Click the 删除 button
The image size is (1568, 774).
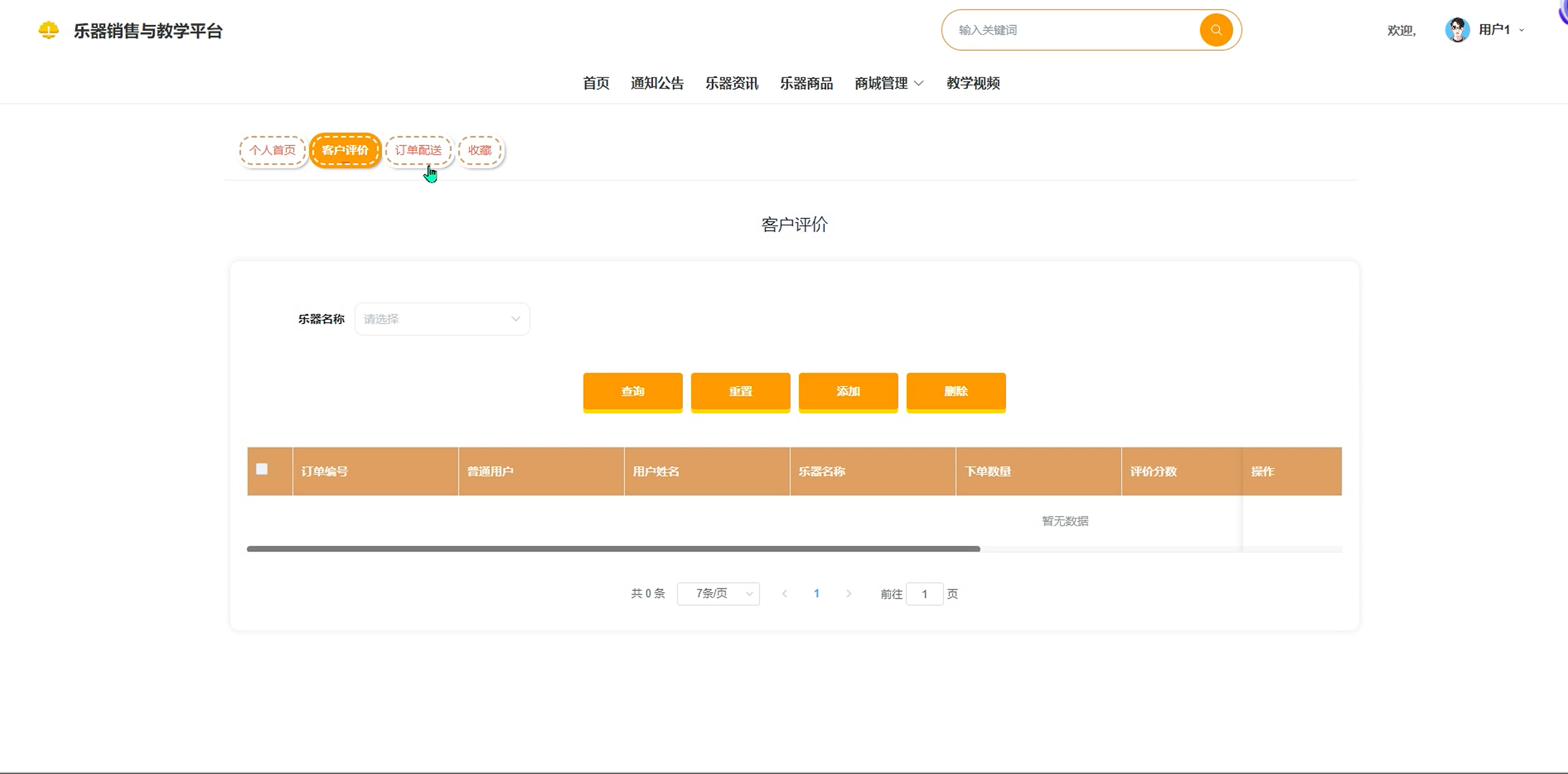[x=955, y=391]
